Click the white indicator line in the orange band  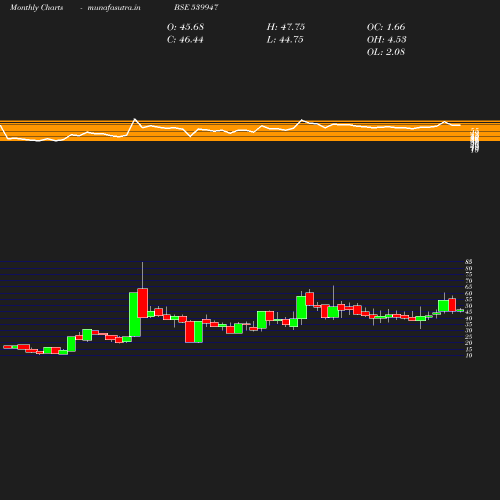(x=230, y=130)
